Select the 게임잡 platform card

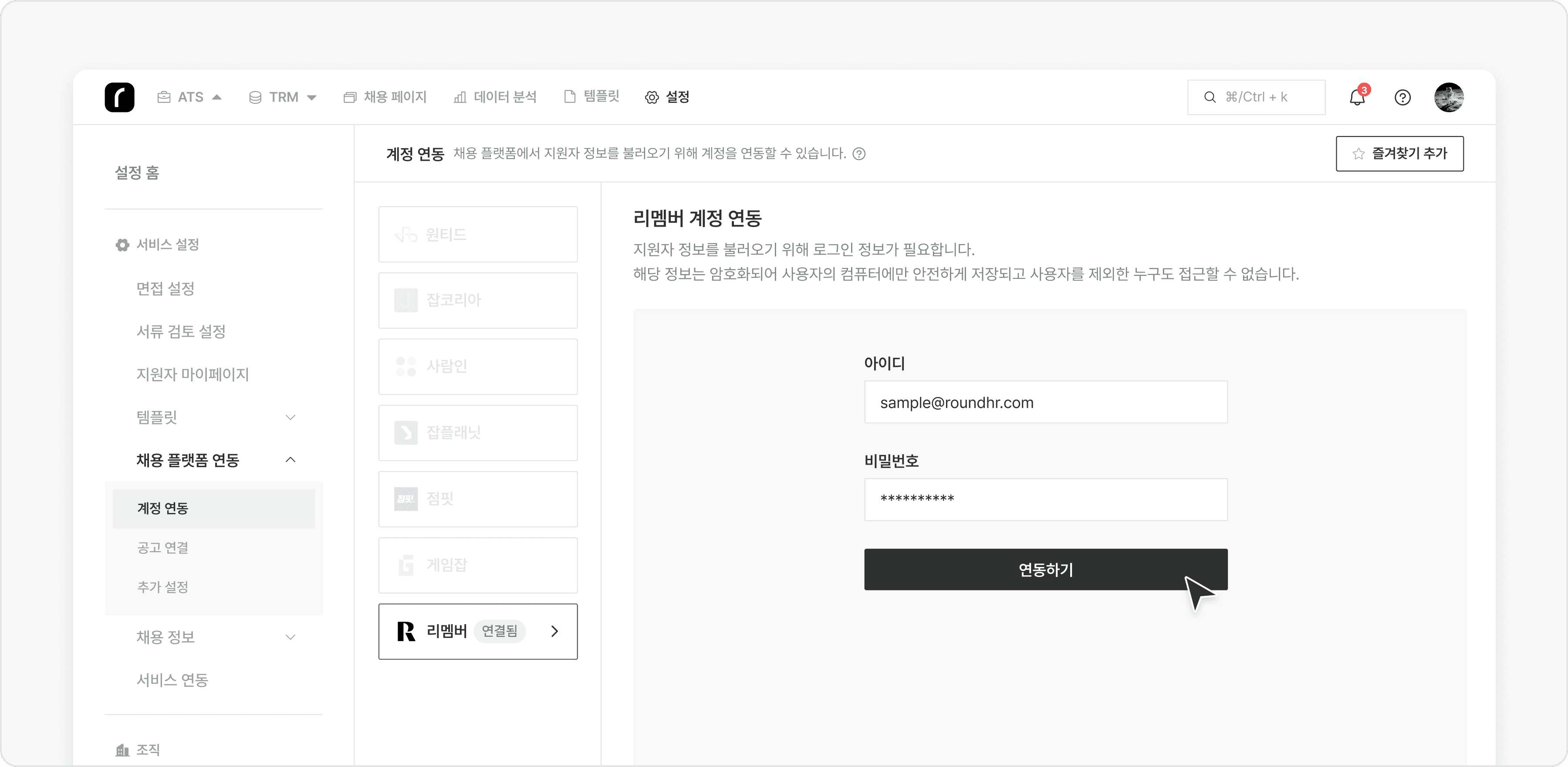(478, 565)
